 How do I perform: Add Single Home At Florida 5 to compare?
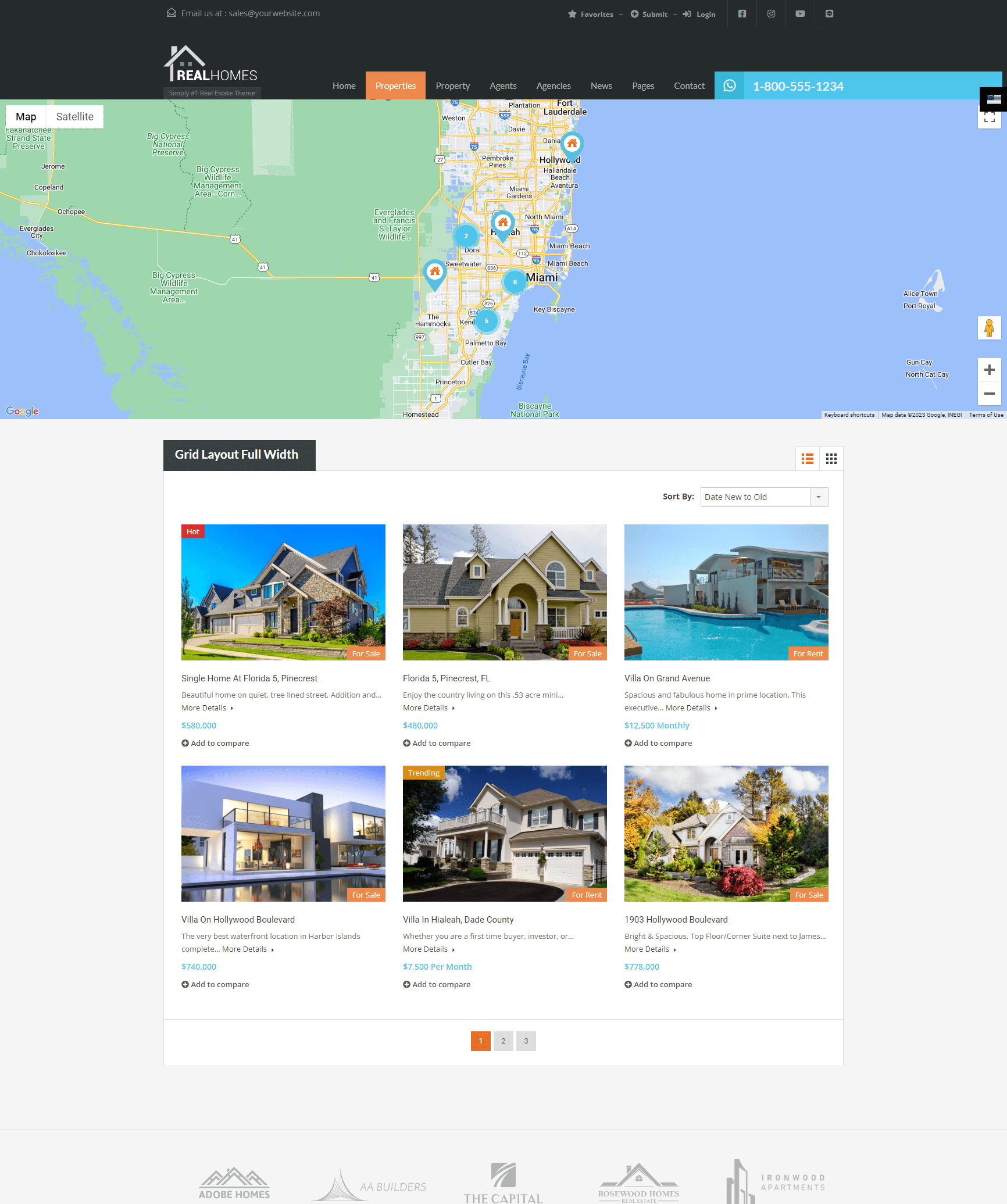(215, 743)
